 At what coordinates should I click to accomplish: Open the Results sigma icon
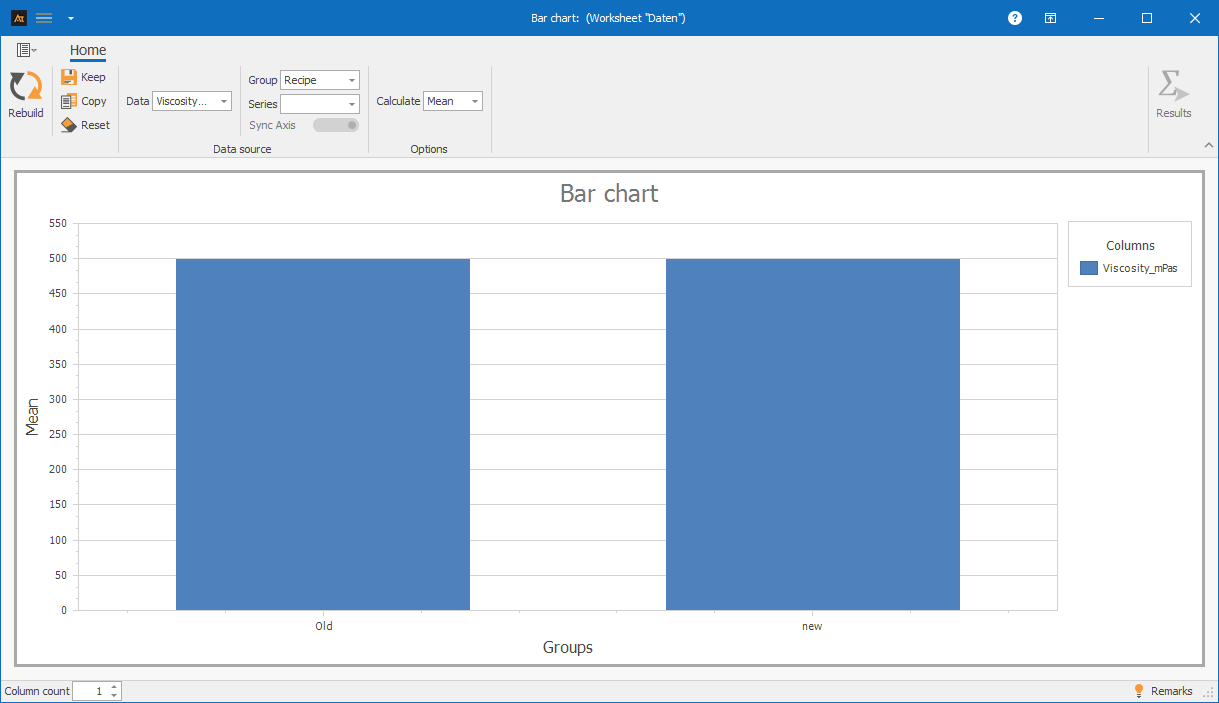point(1173,88)
